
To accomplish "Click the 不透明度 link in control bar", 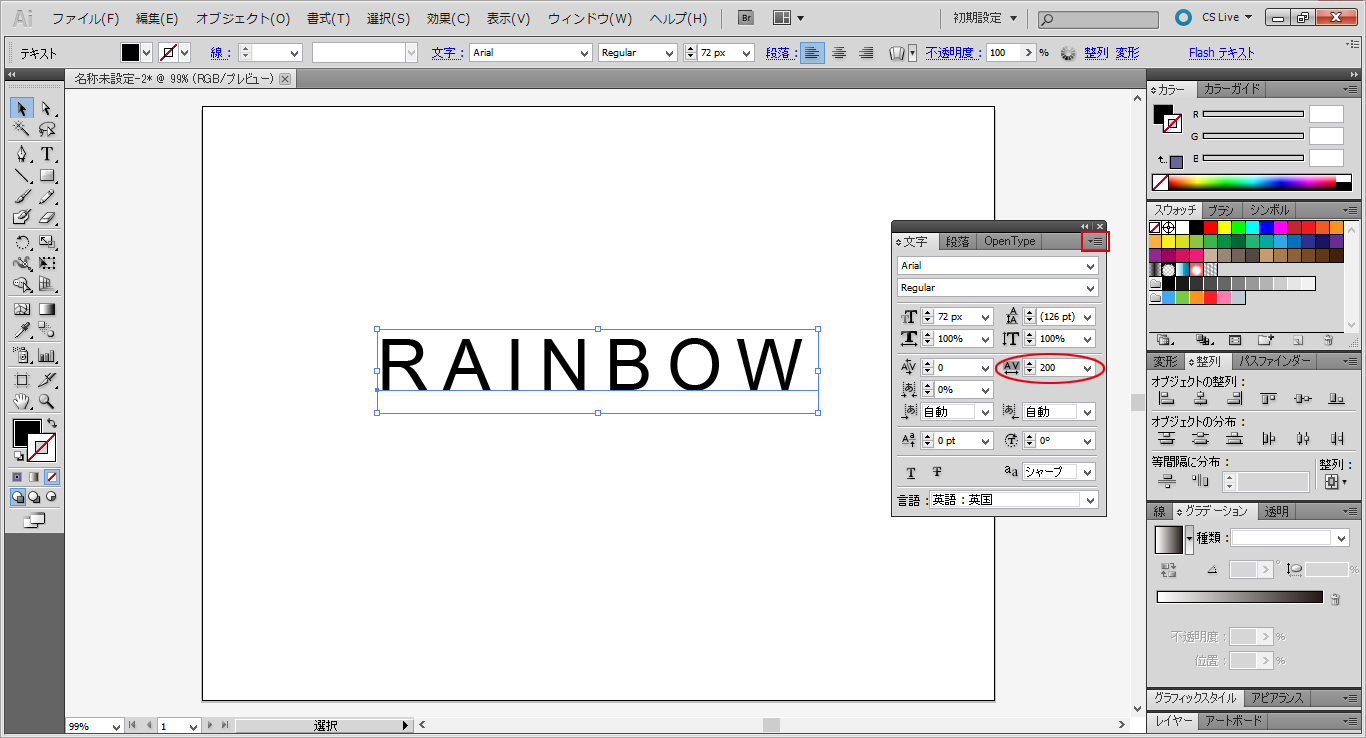I will (x=949, y=53).
